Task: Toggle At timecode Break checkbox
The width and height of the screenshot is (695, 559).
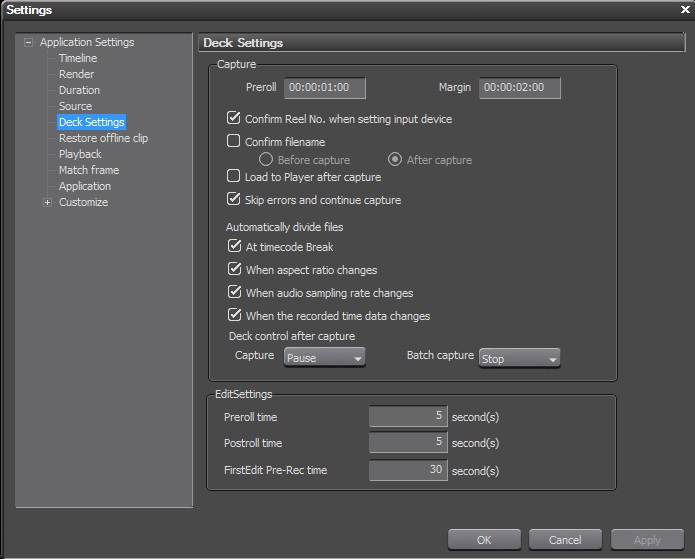Action: [234, 246]
